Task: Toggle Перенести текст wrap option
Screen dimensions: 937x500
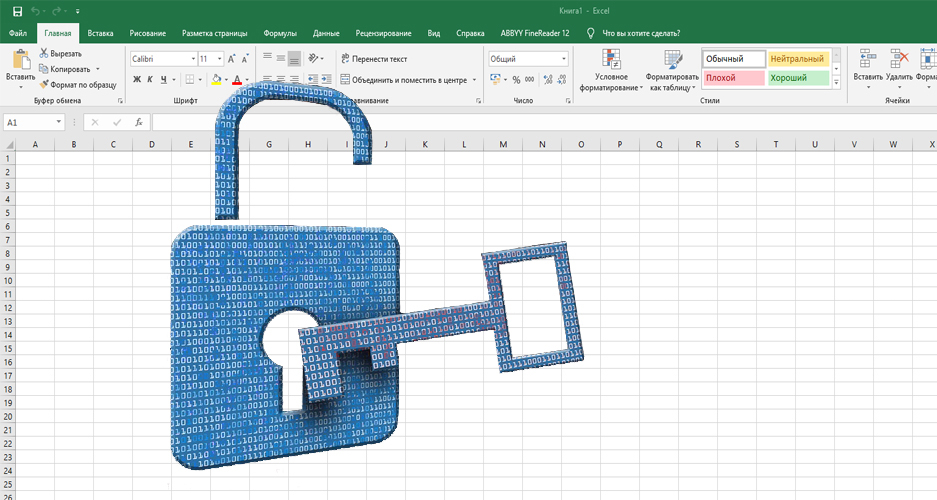Action: [x=374, y=59]
